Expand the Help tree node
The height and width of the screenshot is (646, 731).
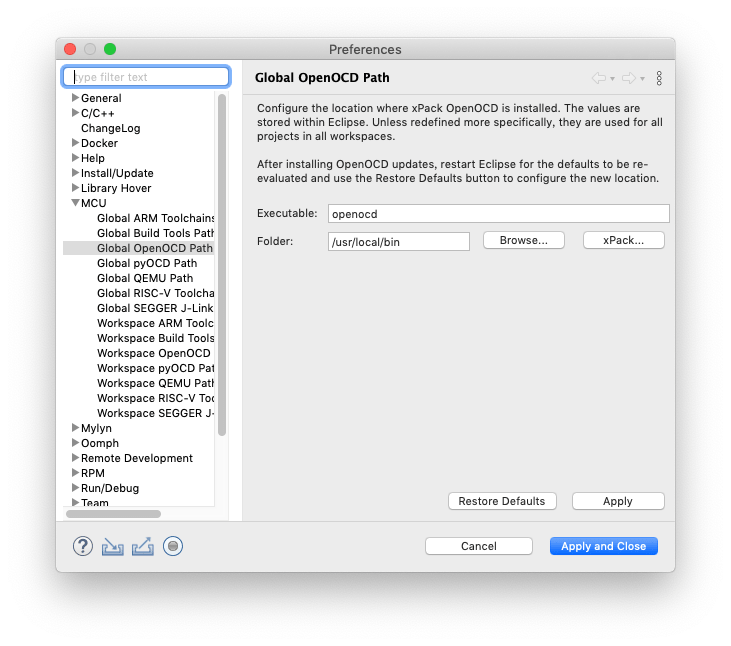point(75,158)
